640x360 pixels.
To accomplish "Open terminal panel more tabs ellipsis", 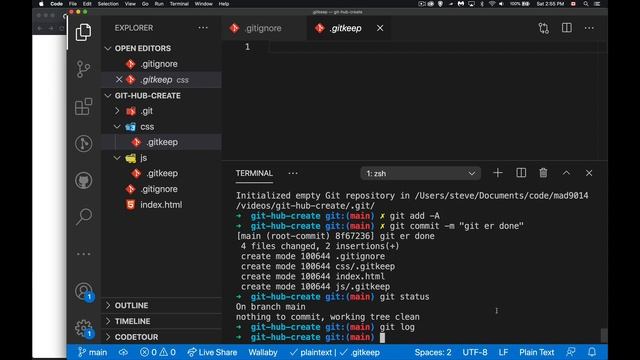I will click(293, 173).
